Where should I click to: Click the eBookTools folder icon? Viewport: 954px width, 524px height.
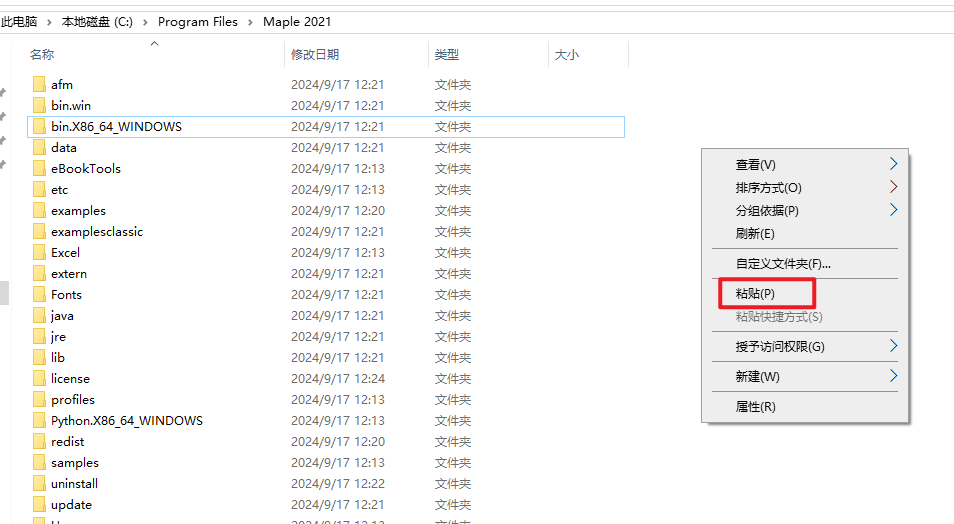(x=40, y=168)
